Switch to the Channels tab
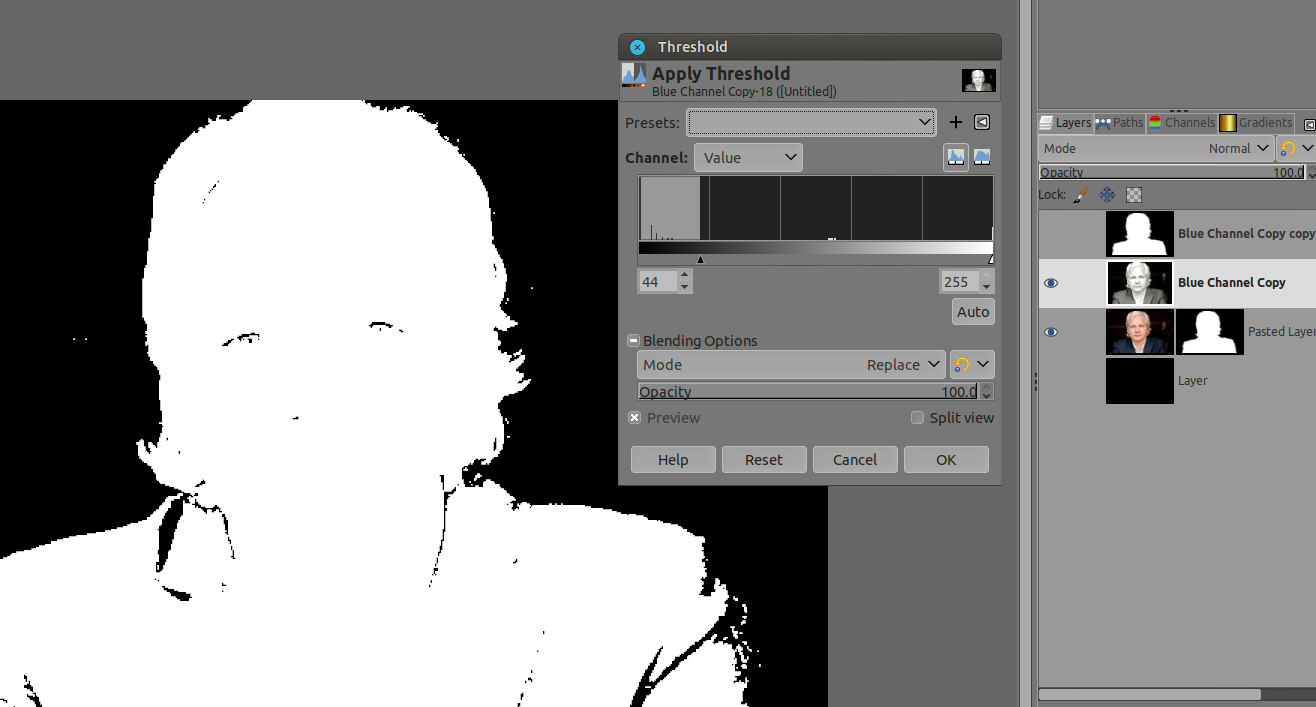Screen dimensions: 1316x707 (1182, 123)
